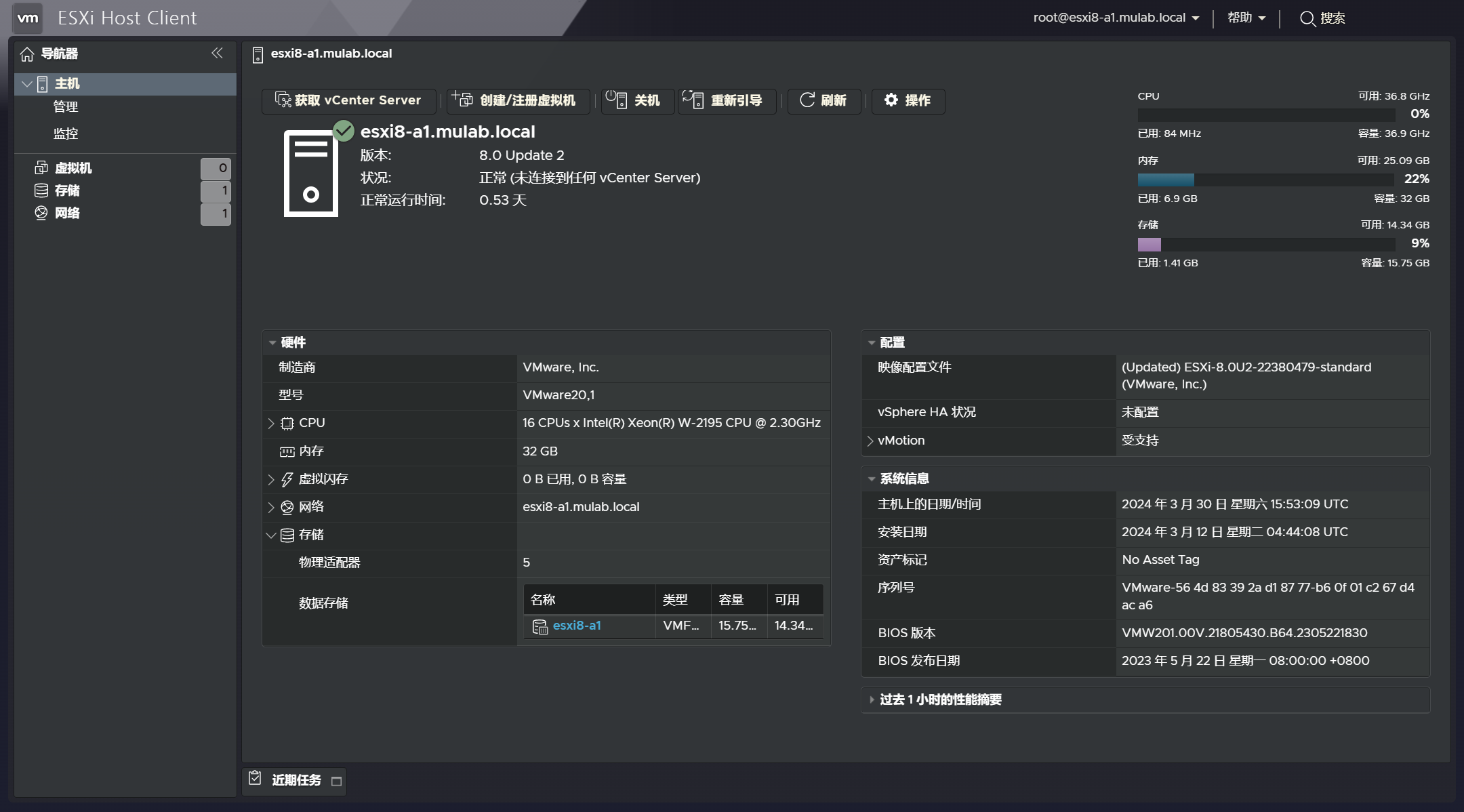
Task: Click the 关机 shut down button
Action: coord(637,101)
